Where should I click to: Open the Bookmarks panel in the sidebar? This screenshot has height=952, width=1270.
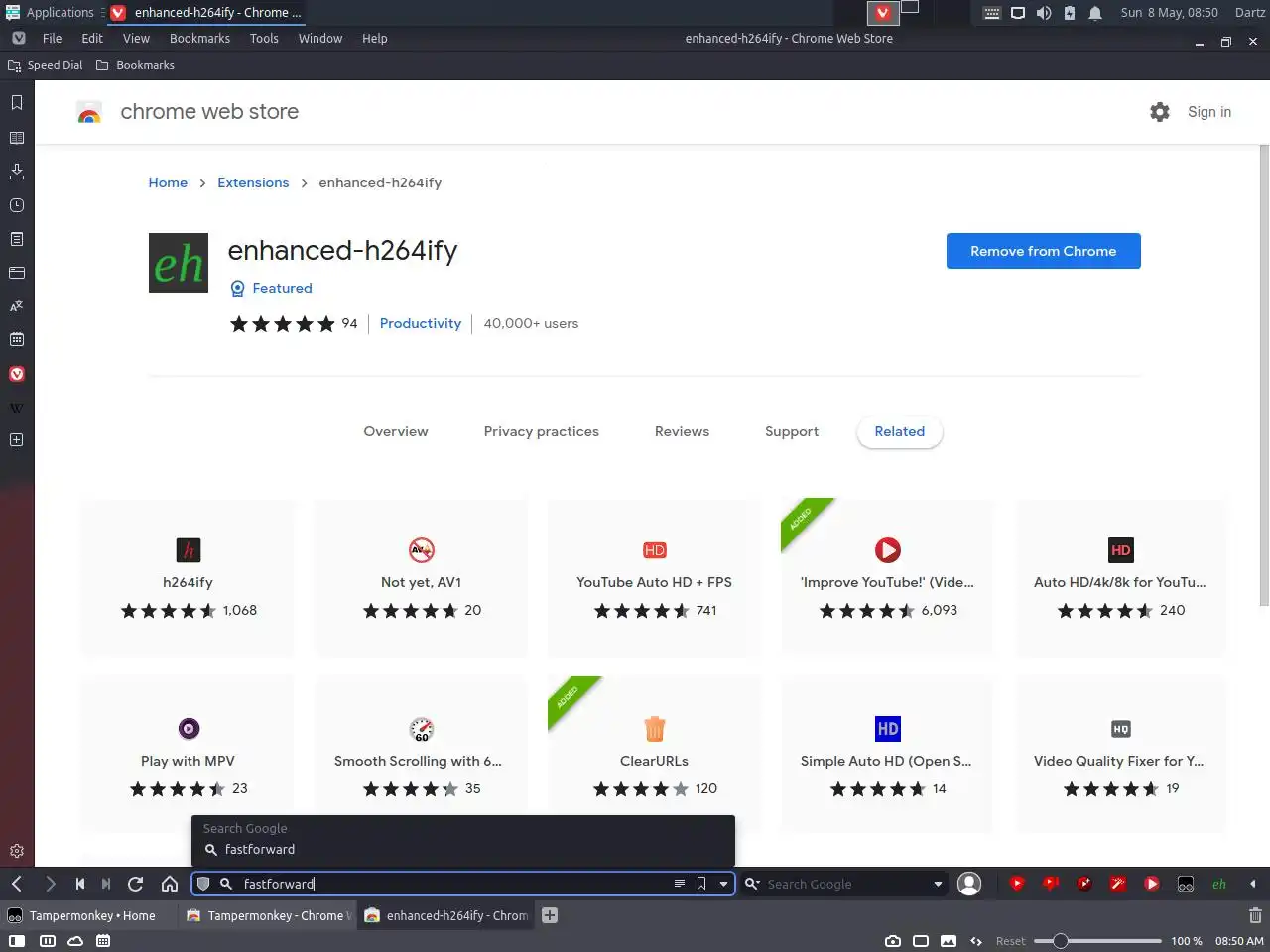17,103
